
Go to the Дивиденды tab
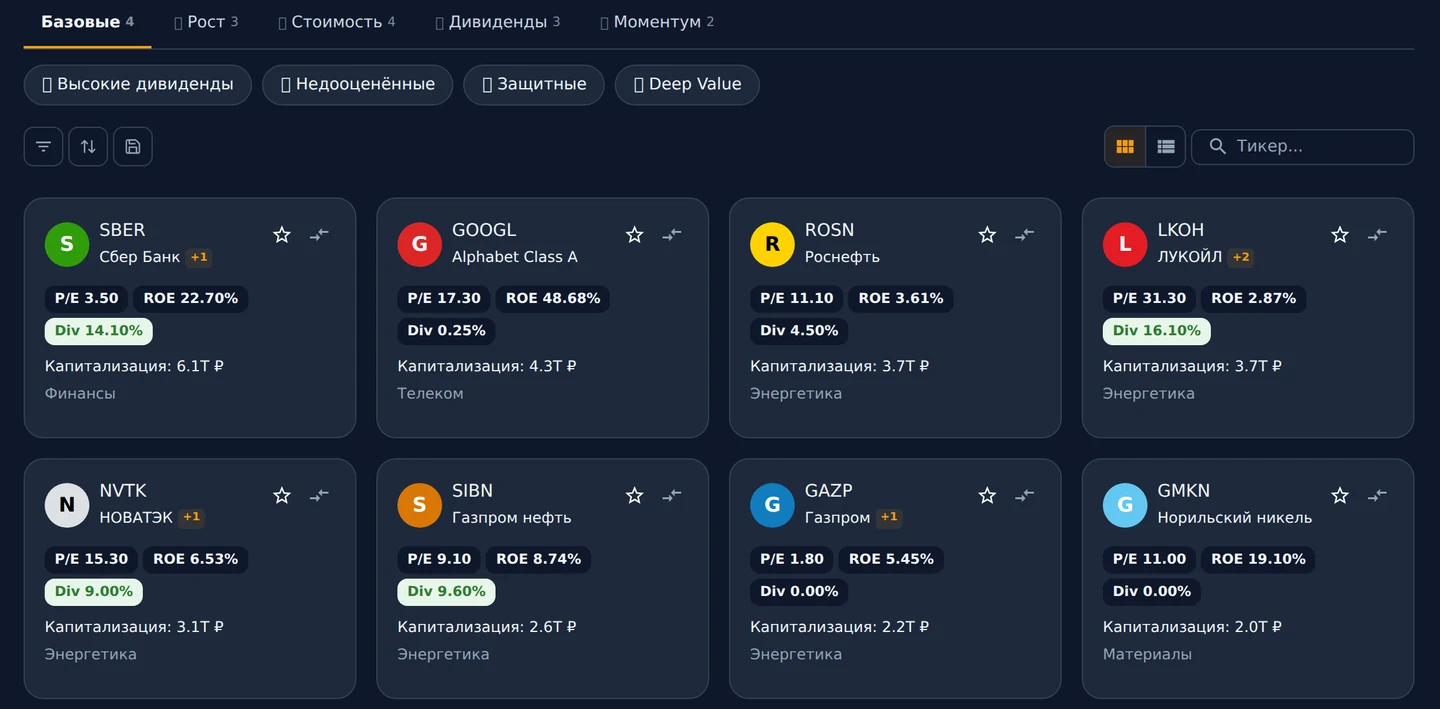[x=498, y=22]
